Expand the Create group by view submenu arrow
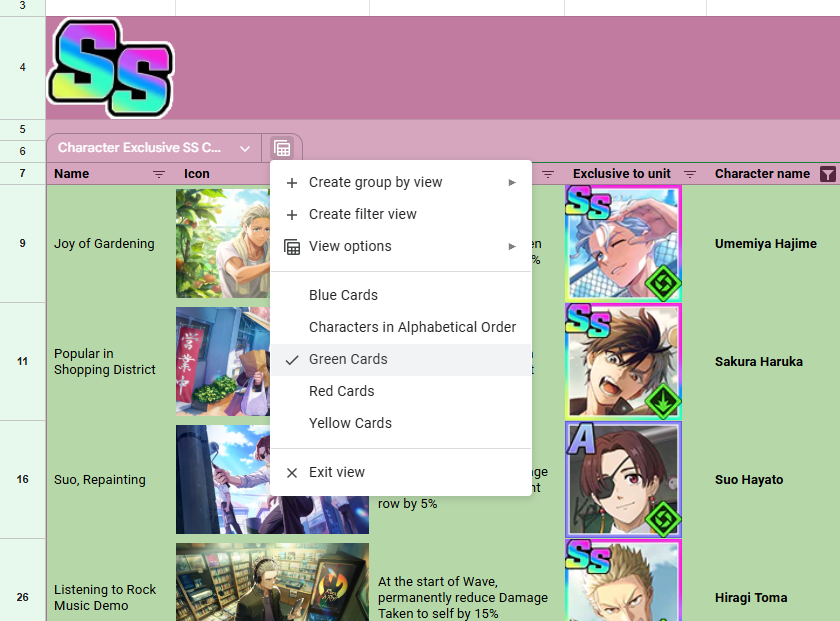The width and height of the screenshot is (840, 621). point(512,183)
